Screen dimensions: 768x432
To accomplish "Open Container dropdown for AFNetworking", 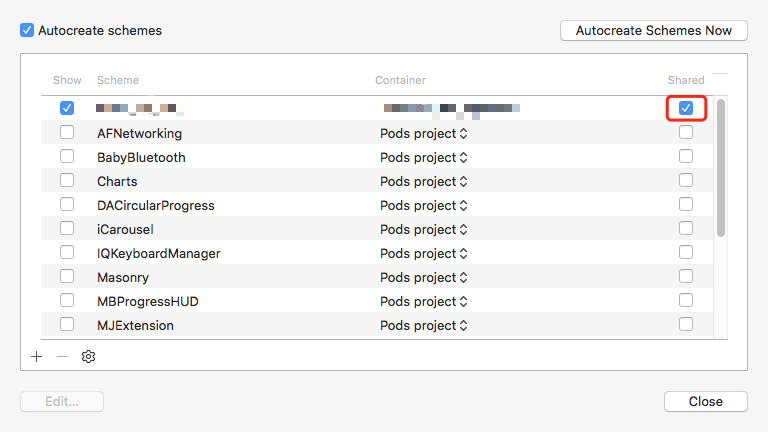I will click(x=424, y=133).
